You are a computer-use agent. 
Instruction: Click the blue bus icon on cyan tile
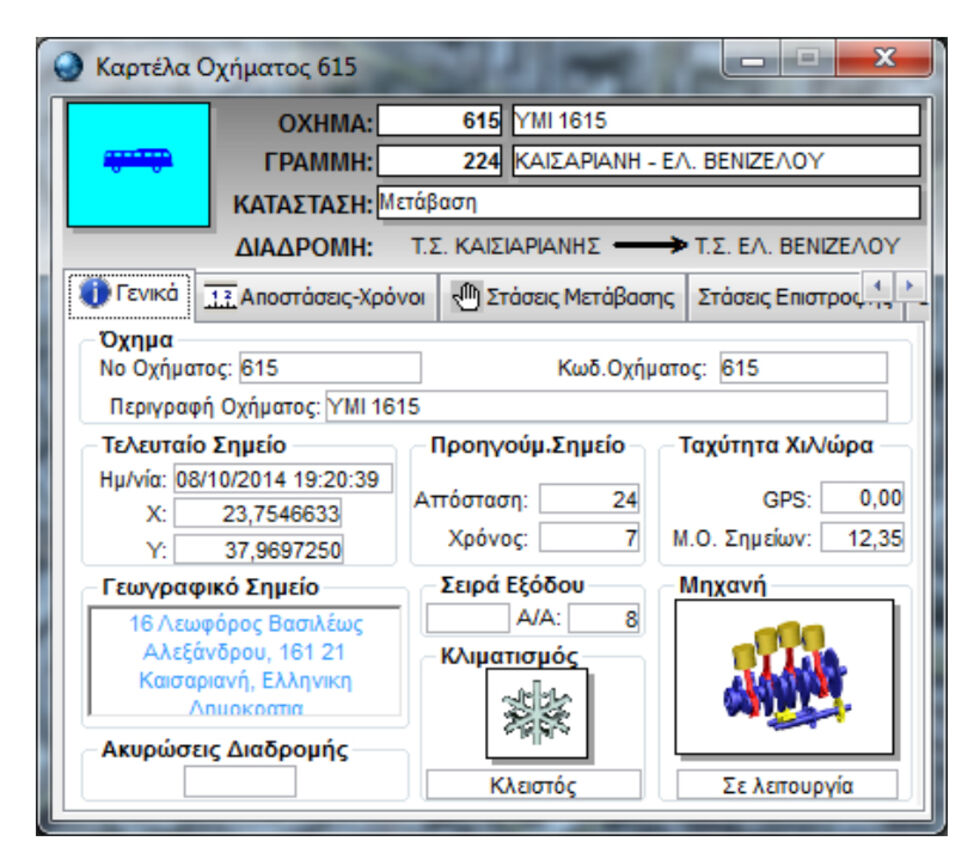point(138,160)
